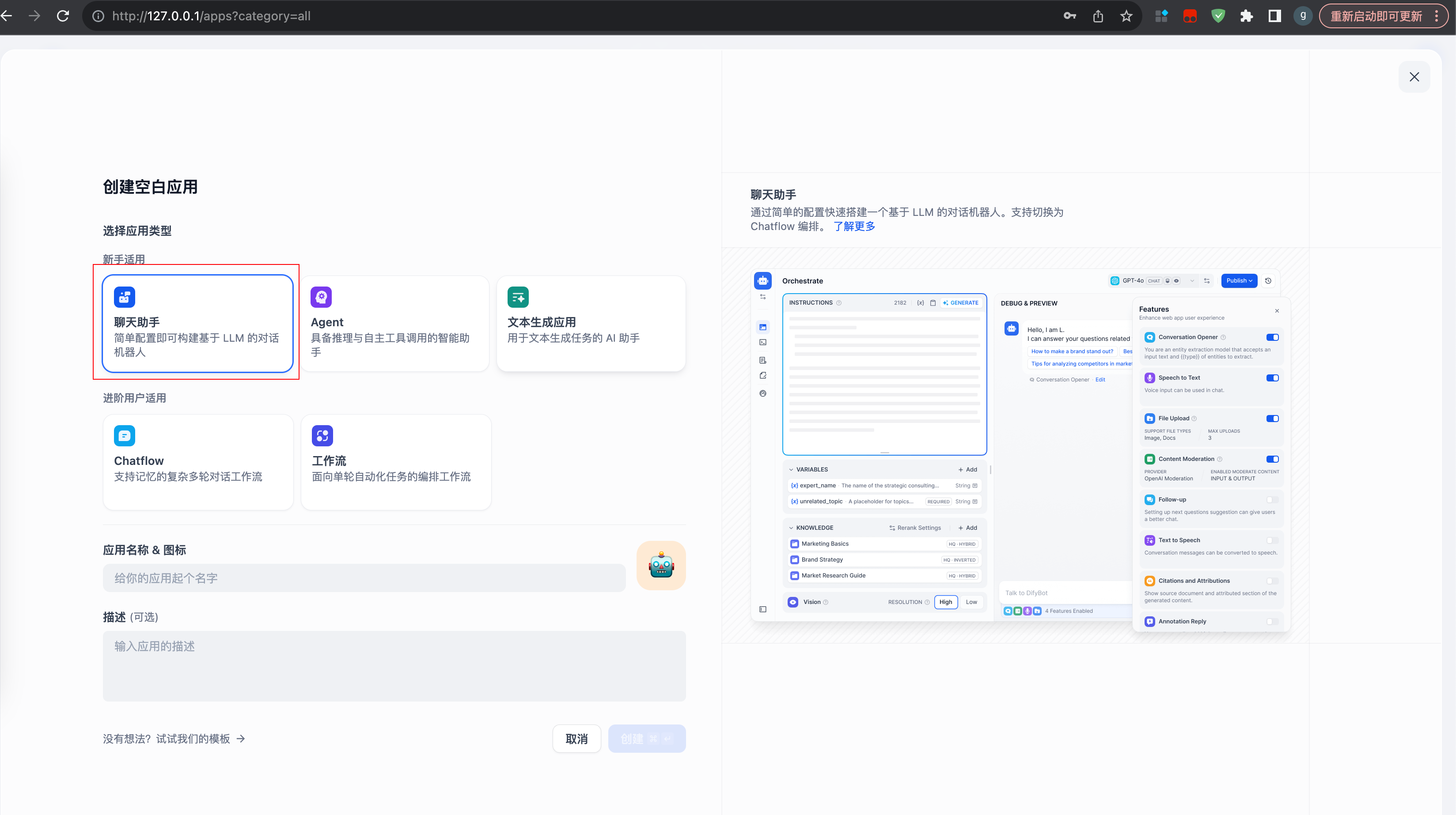
Task: Select the 聊天助手 app type card
Action: point(197,324)
